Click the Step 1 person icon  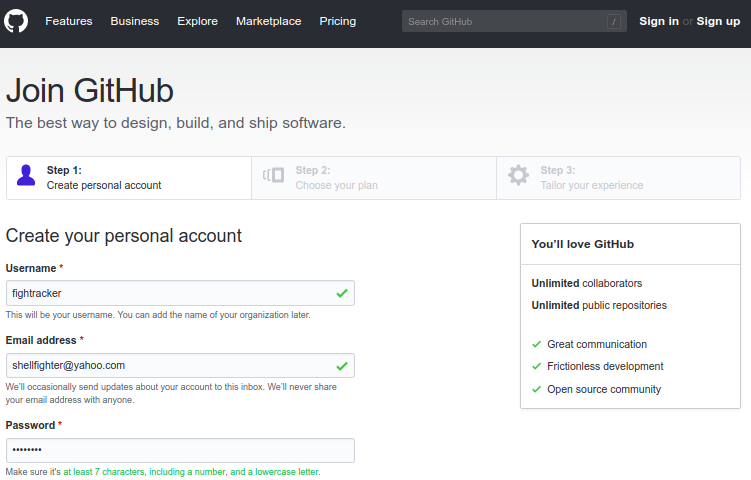26,175
